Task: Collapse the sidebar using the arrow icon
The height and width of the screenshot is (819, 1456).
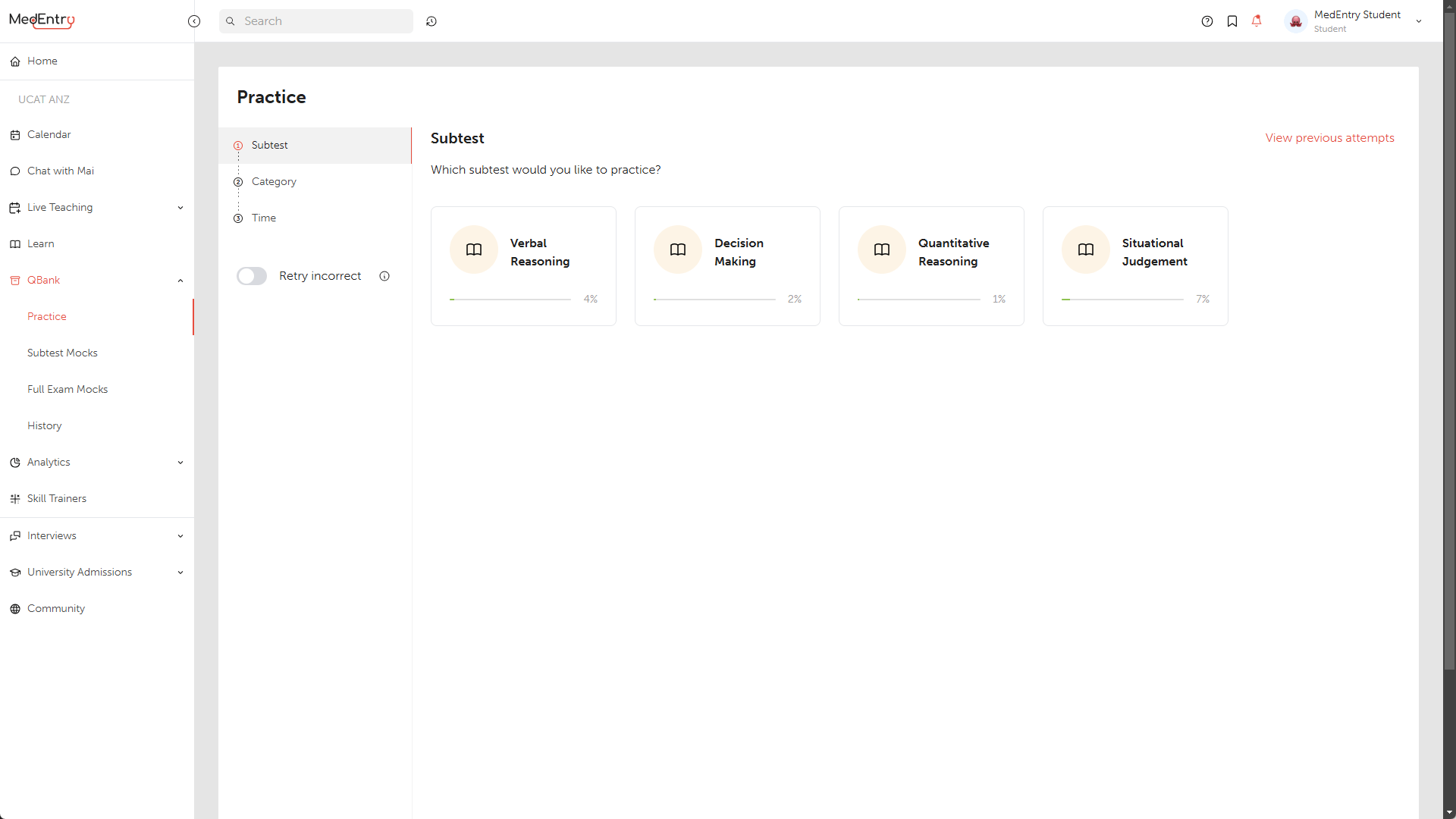Action: click(x=194, y=21)
